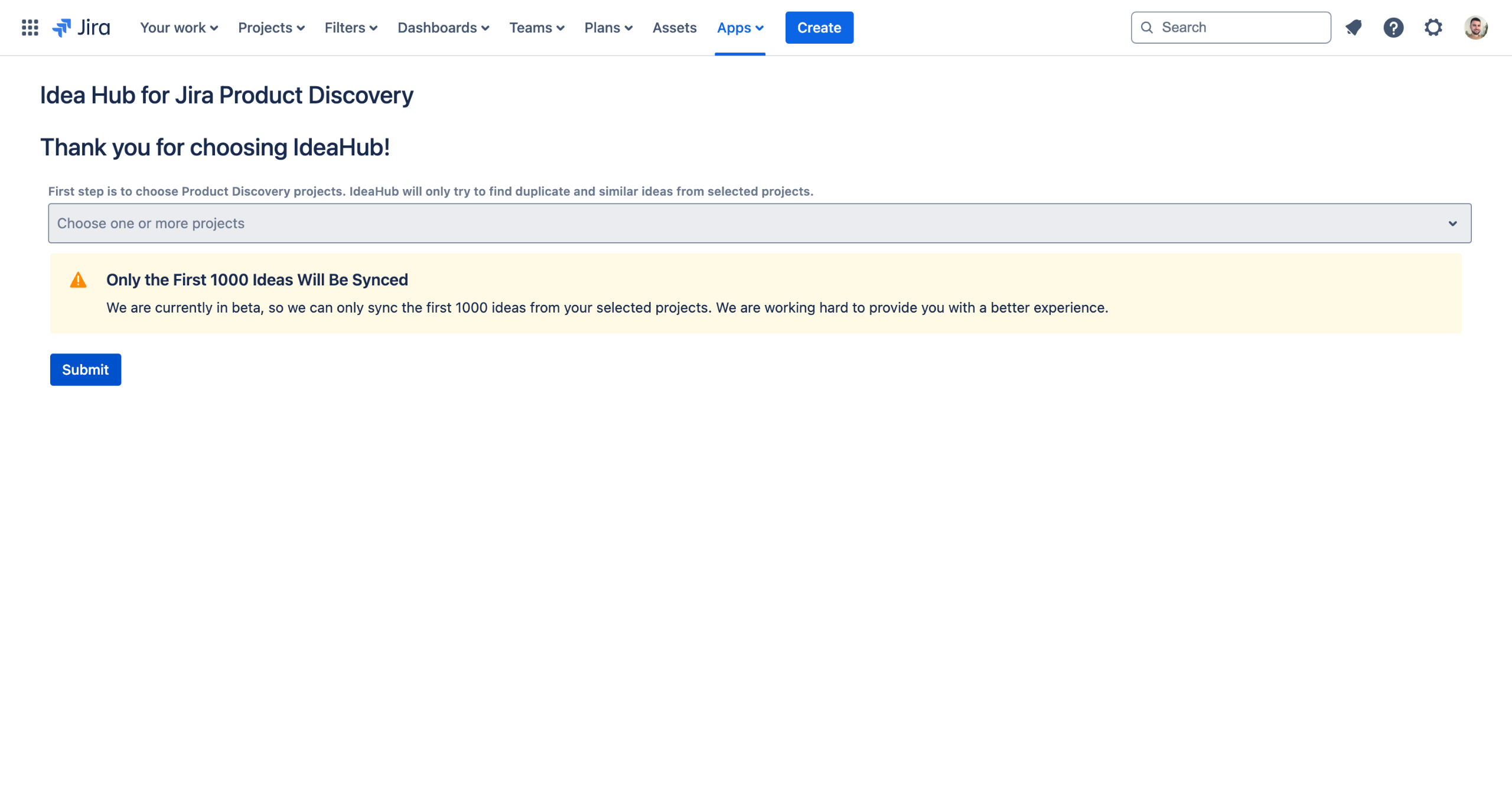Open the help question mark icon
Viewport: 1512px width, 809px height.
point(1393,28)
